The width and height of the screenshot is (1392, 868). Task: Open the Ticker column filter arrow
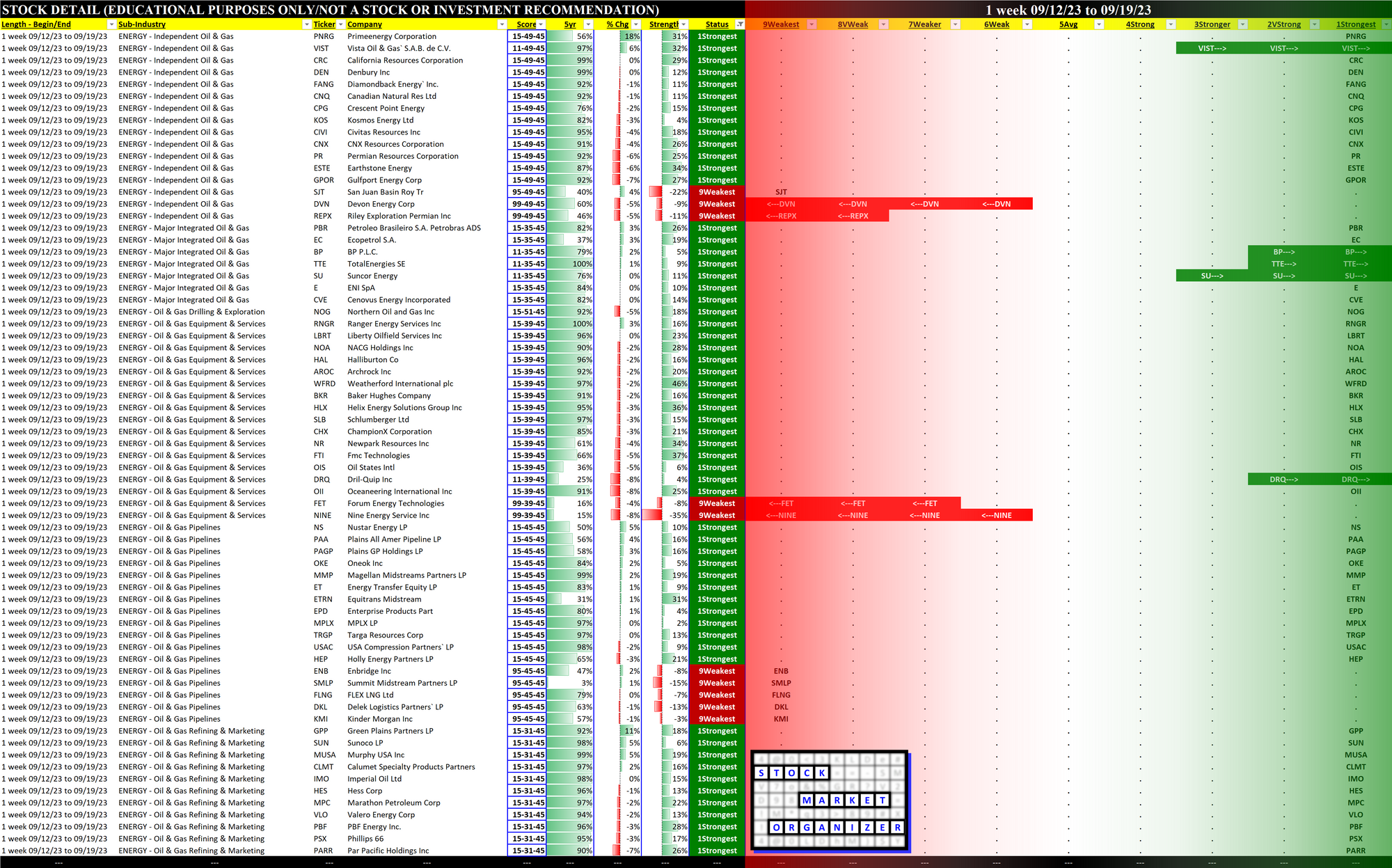click(340, 24)
